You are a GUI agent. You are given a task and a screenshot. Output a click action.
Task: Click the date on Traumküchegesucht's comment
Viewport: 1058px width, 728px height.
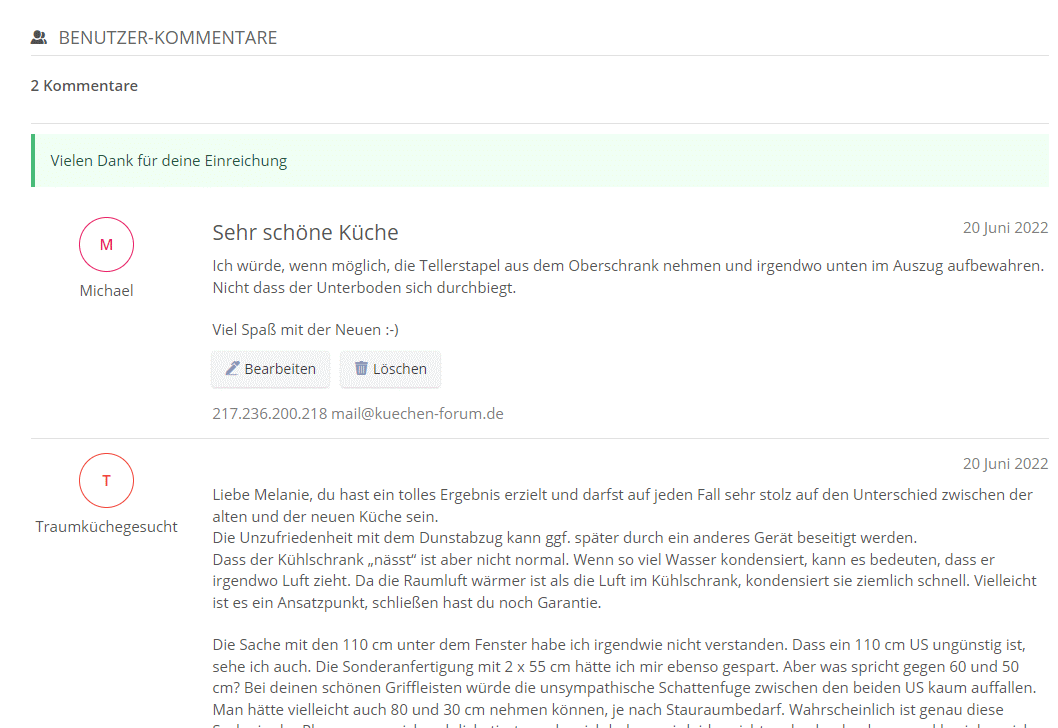tap(1005, 464)
